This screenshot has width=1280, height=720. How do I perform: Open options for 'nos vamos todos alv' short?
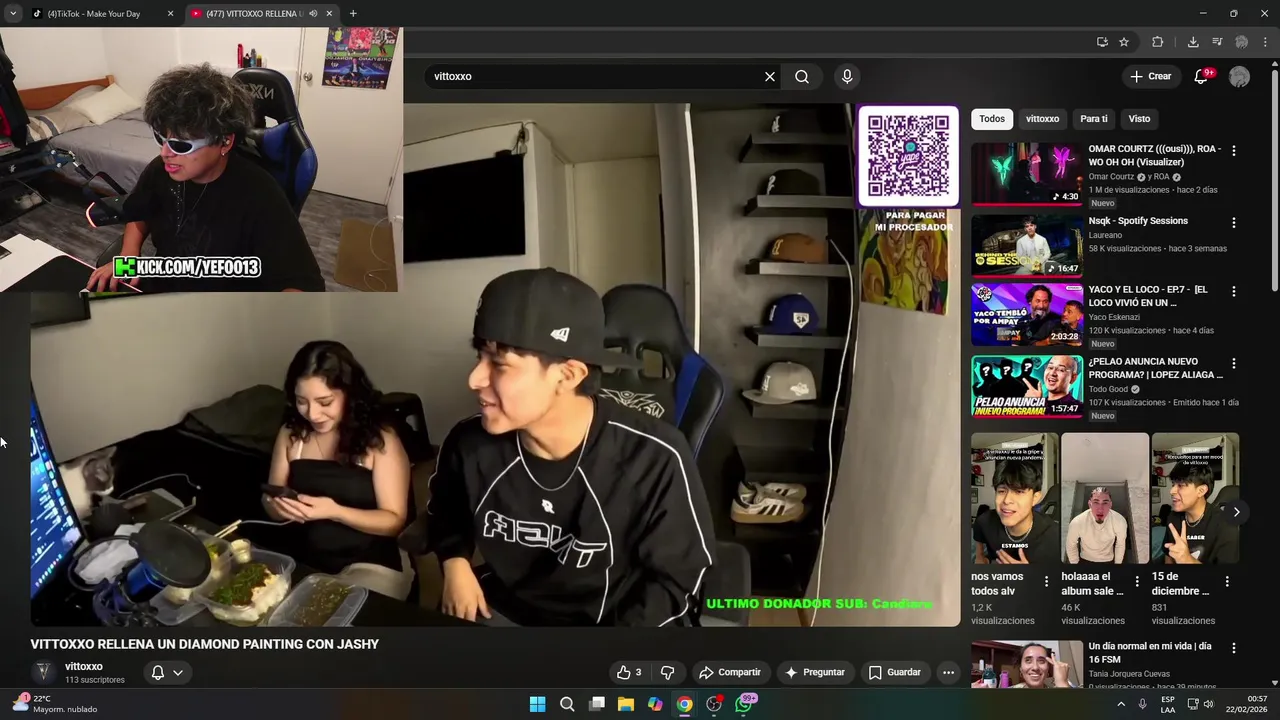[x=1047, y=580]
